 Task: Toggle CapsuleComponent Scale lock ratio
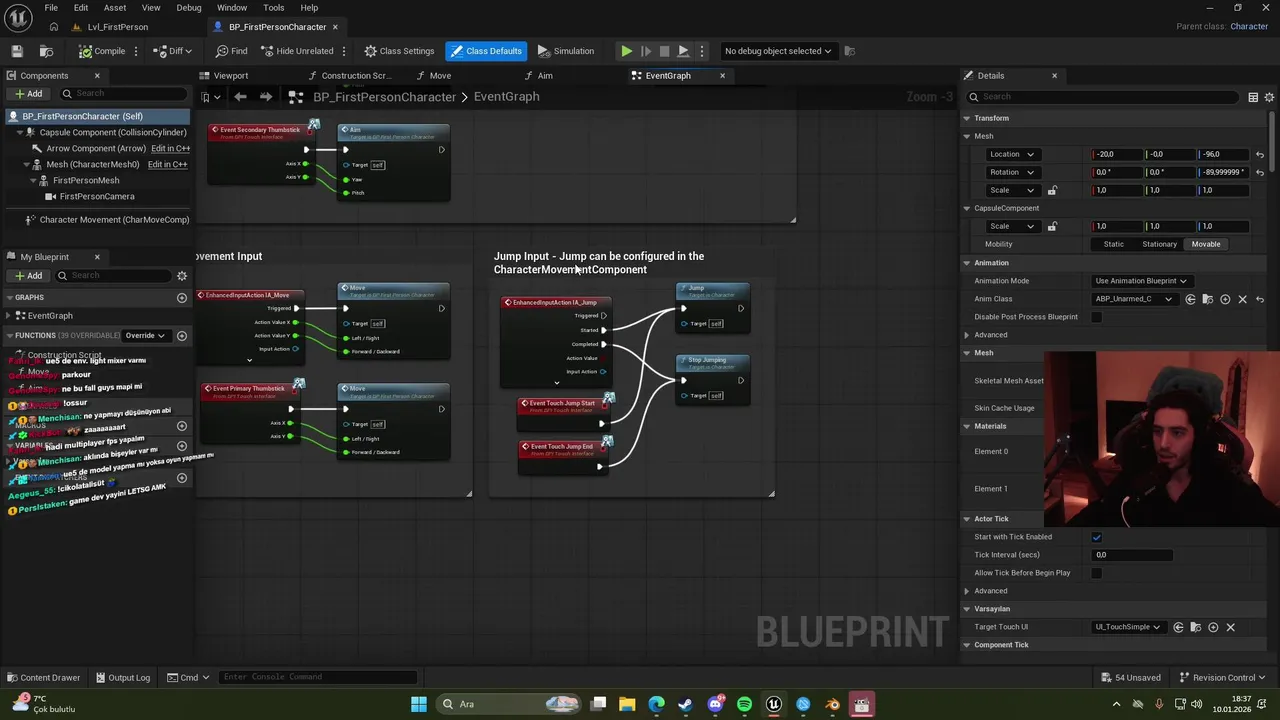[x=1052, y=226]
